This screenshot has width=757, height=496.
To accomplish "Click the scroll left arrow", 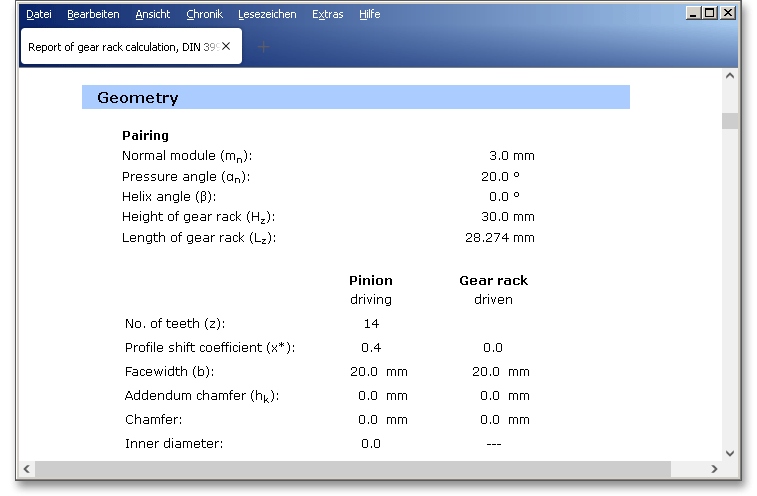I will [27, 469].
